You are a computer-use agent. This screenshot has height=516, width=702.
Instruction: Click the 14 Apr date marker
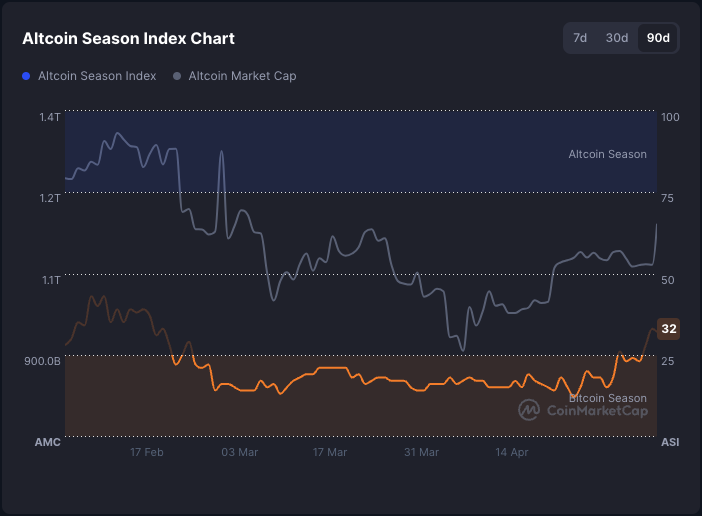512,453
